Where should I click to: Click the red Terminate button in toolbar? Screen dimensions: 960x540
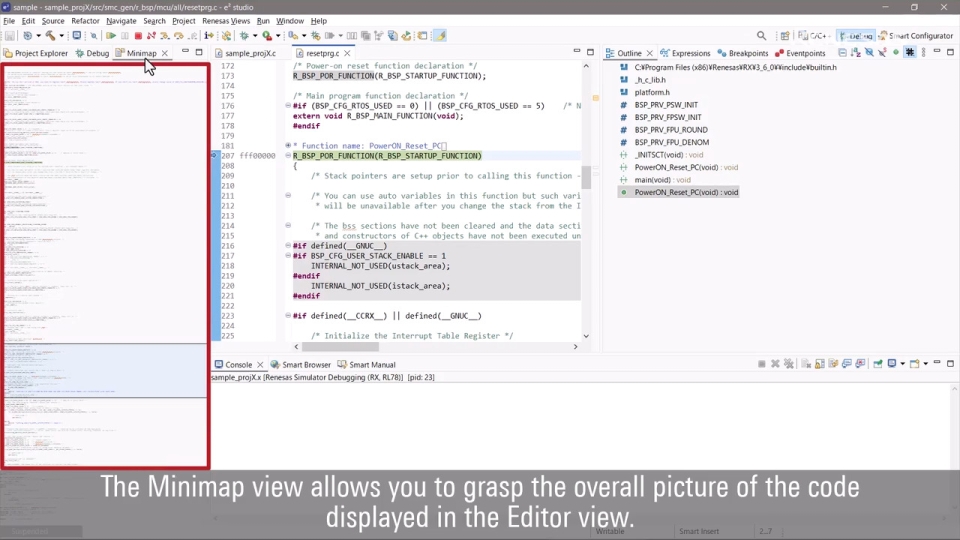pos(138,36)
